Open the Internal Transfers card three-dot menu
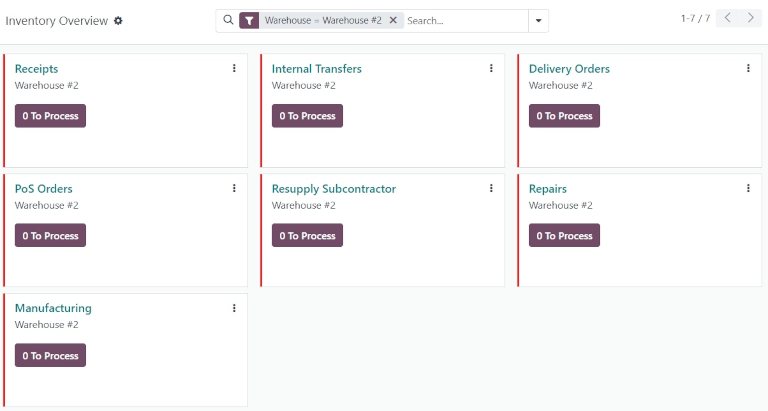Image resolution: width=768 pixels, height=411 pixels. click(491, 68)
